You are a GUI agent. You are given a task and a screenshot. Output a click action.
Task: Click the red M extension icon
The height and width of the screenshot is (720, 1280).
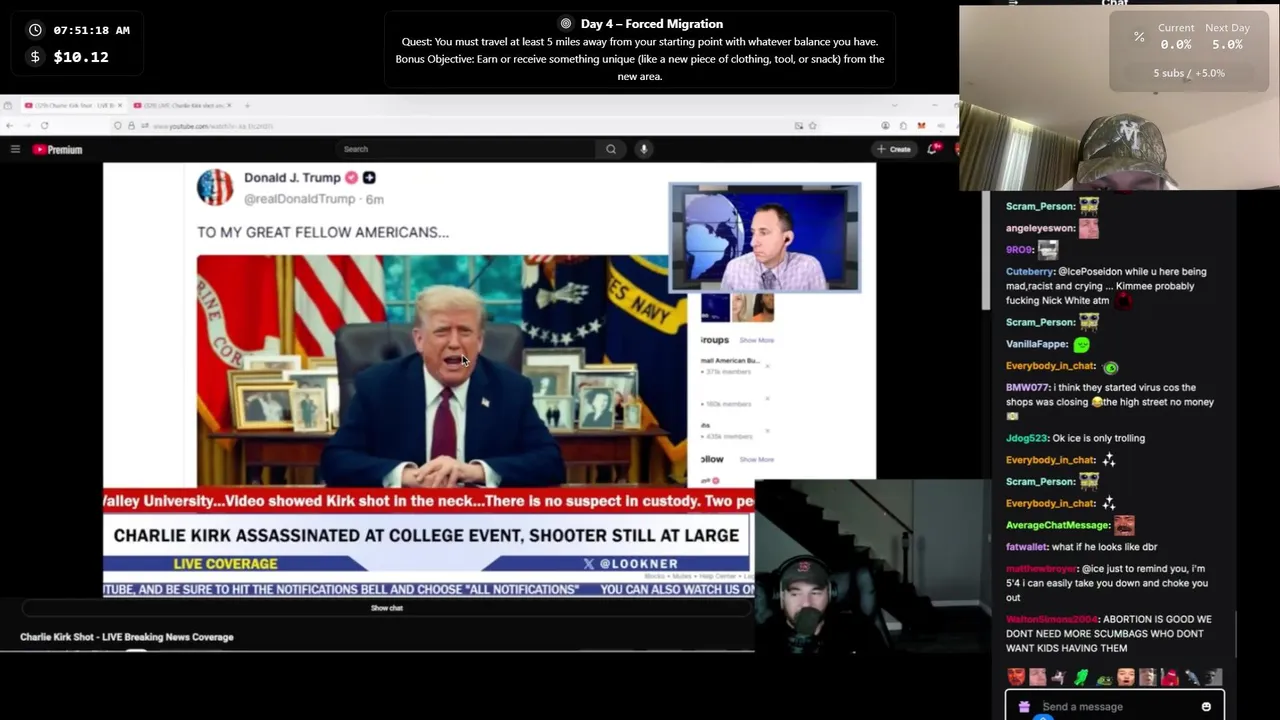(x=921, y=125)
